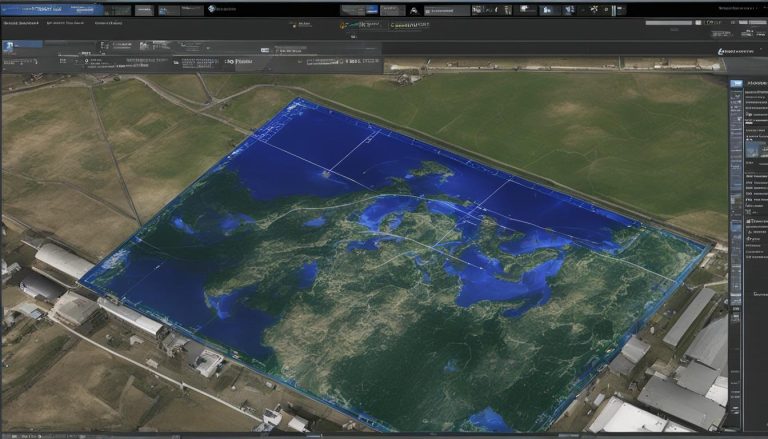Open first menu item on the left menu row
Viewport: 768px width, 439px height.
(x=21, y=23)
